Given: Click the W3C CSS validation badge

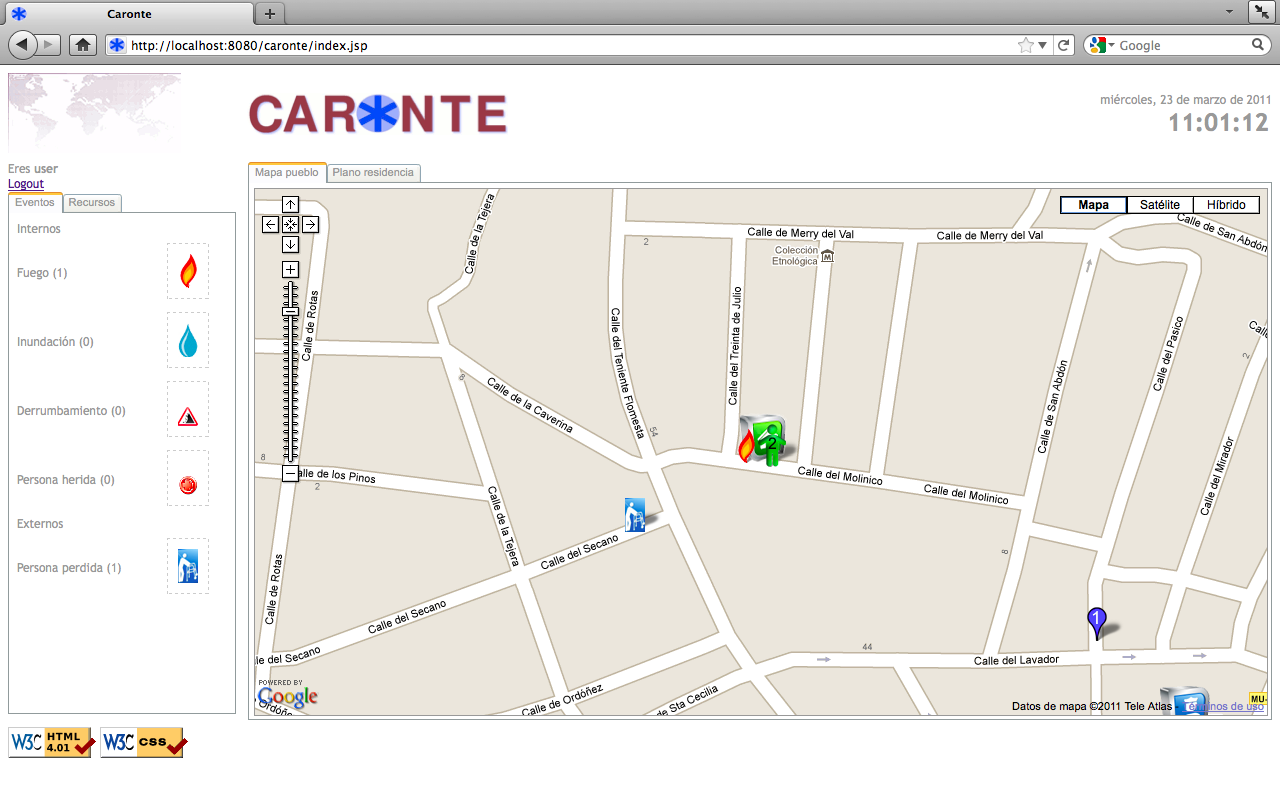Looking at the screenshot, I should [143, 742].
